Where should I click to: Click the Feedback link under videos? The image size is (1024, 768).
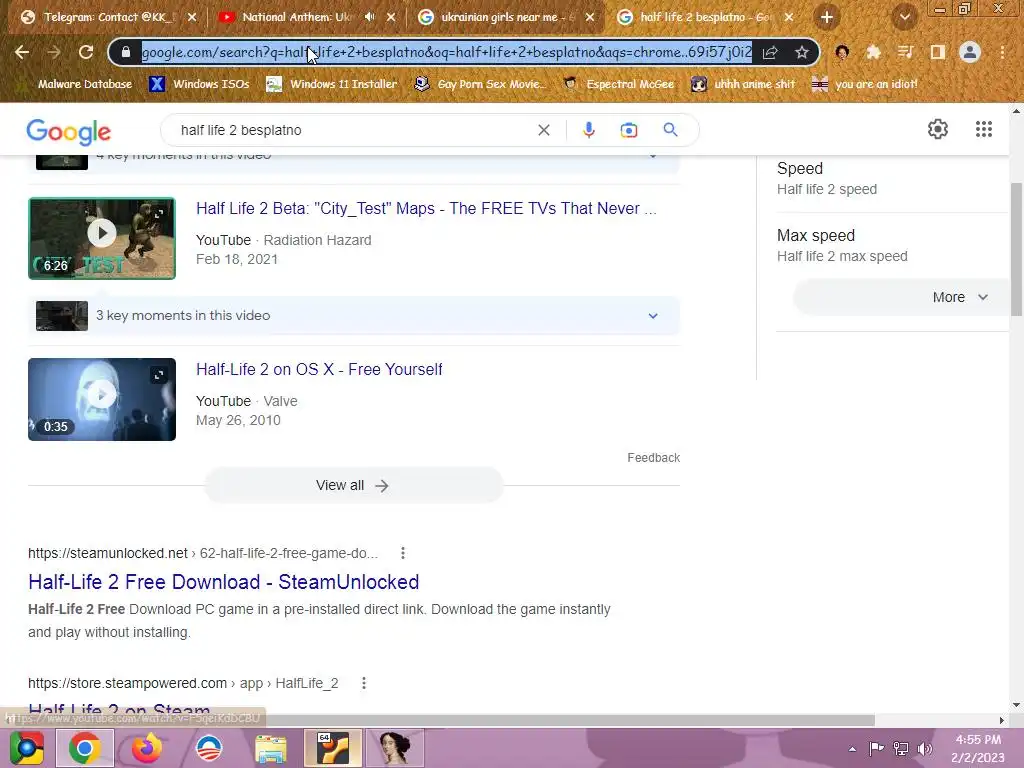653,458
